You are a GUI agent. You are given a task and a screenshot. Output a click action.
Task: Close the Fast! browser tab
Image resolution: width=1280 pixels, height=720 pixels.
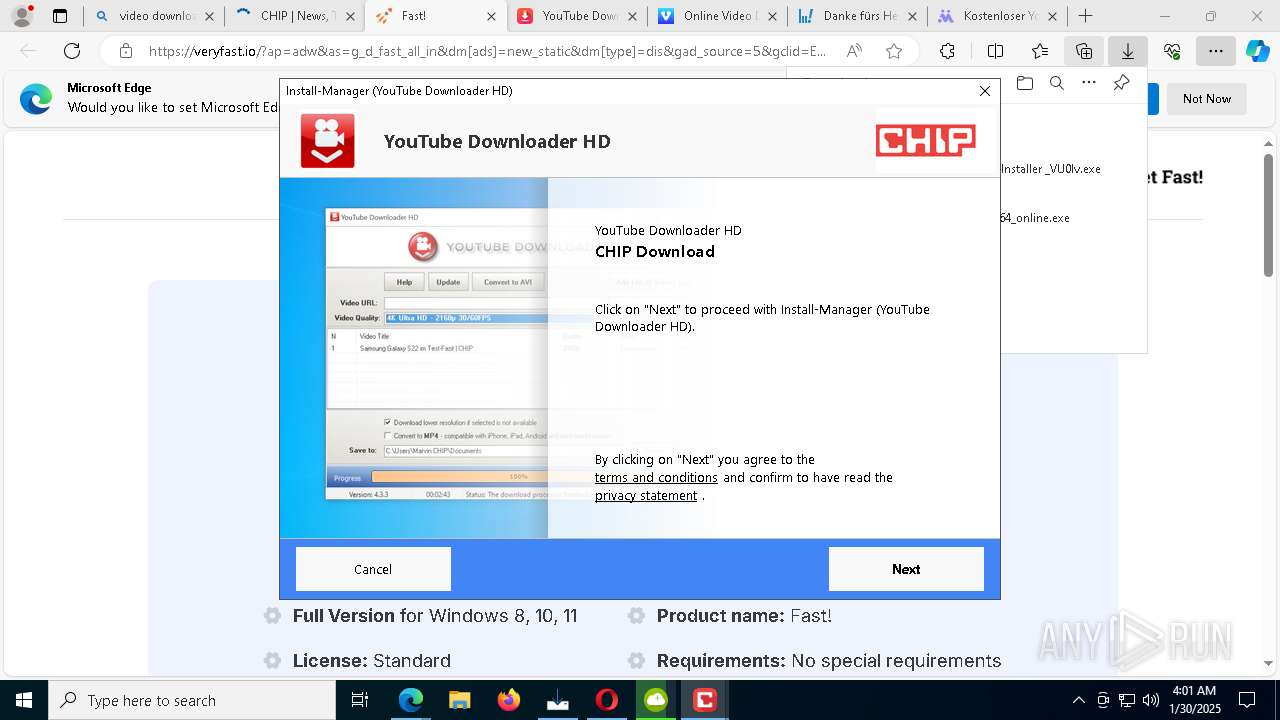490,16
